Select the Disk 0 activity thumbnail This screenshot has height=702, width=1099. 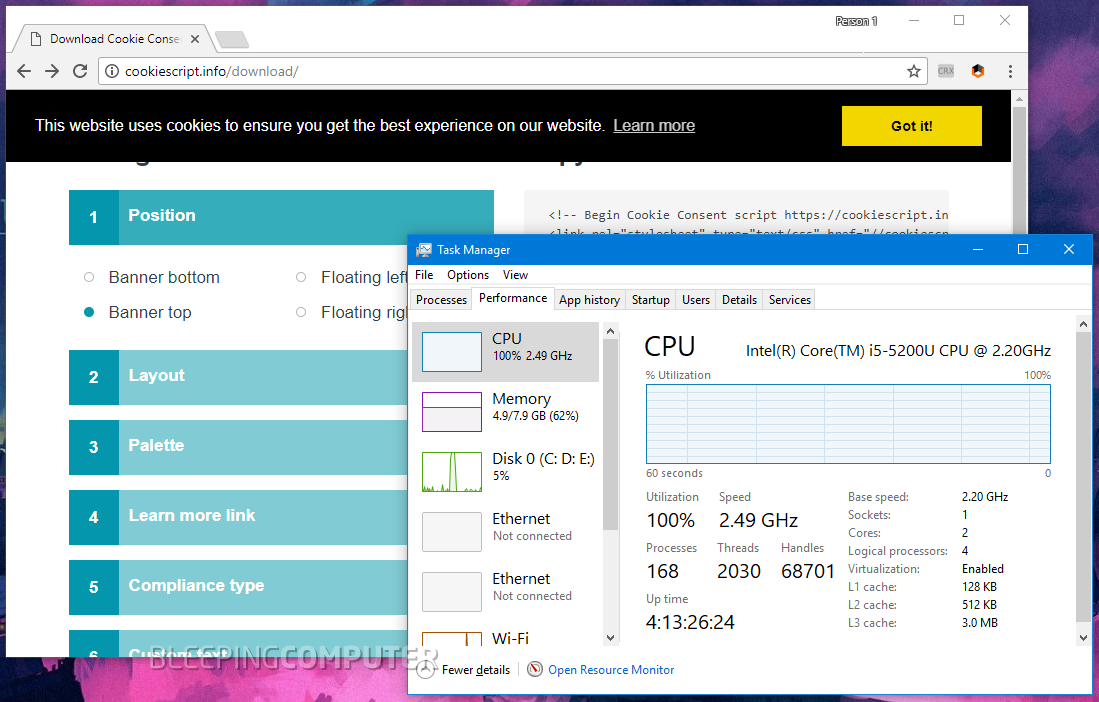[452, 472]
